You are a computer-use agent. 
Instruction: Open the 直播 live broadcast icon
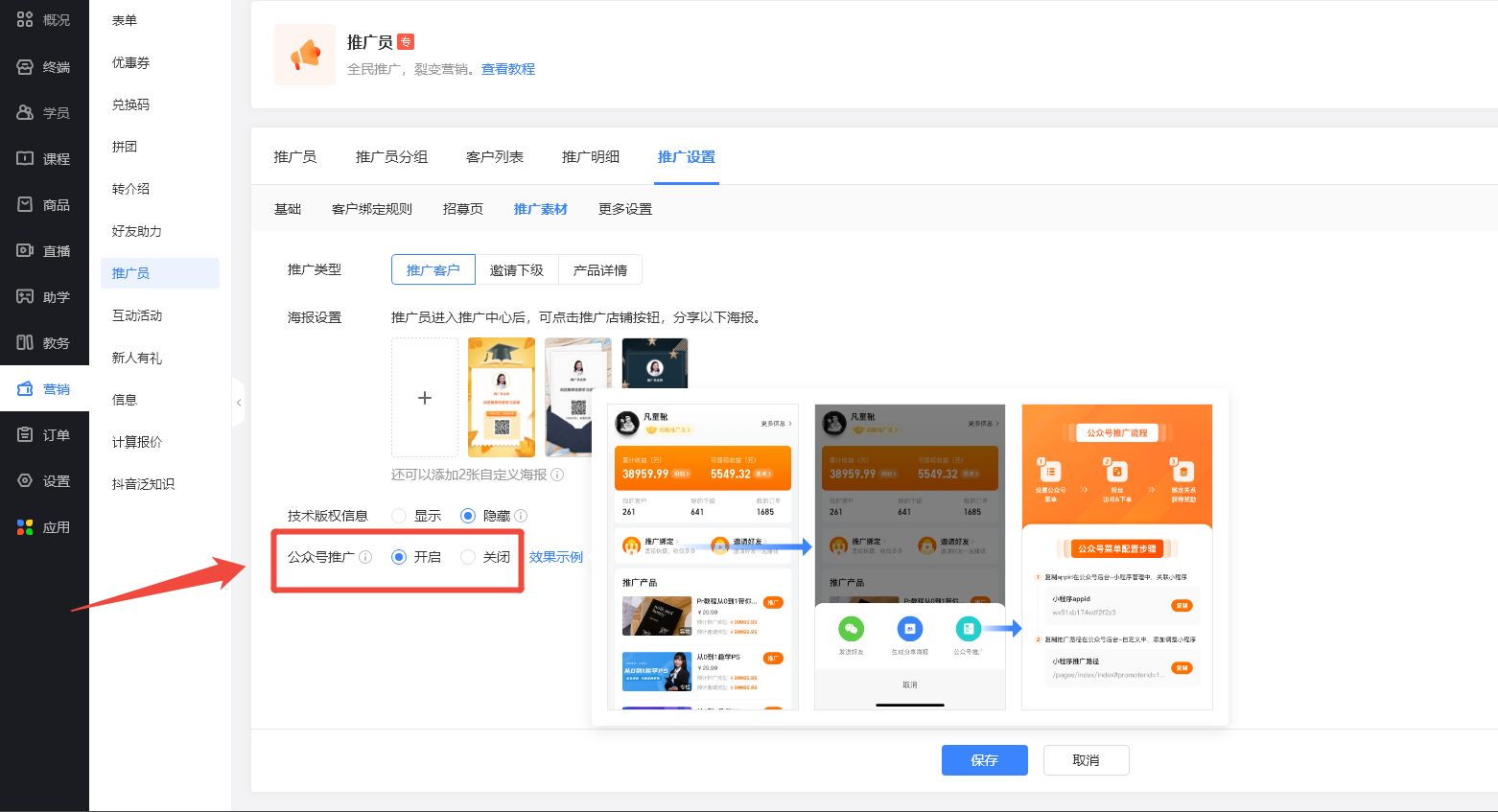click(25, 250)
